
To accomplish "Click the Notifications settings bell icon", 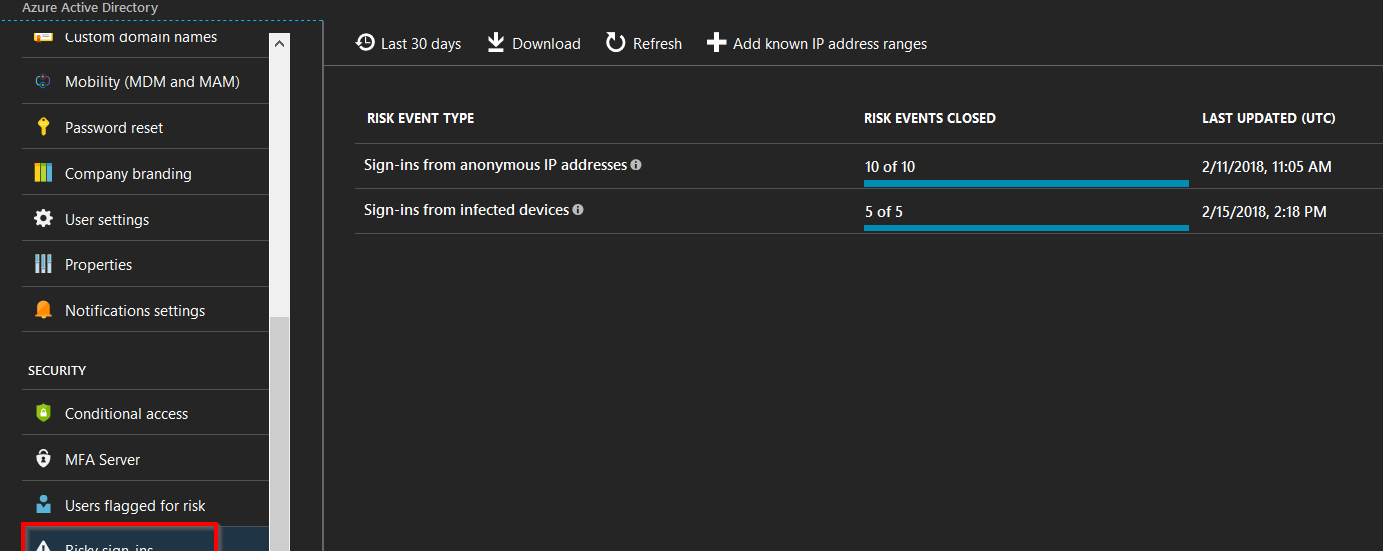I will point(43,310).
